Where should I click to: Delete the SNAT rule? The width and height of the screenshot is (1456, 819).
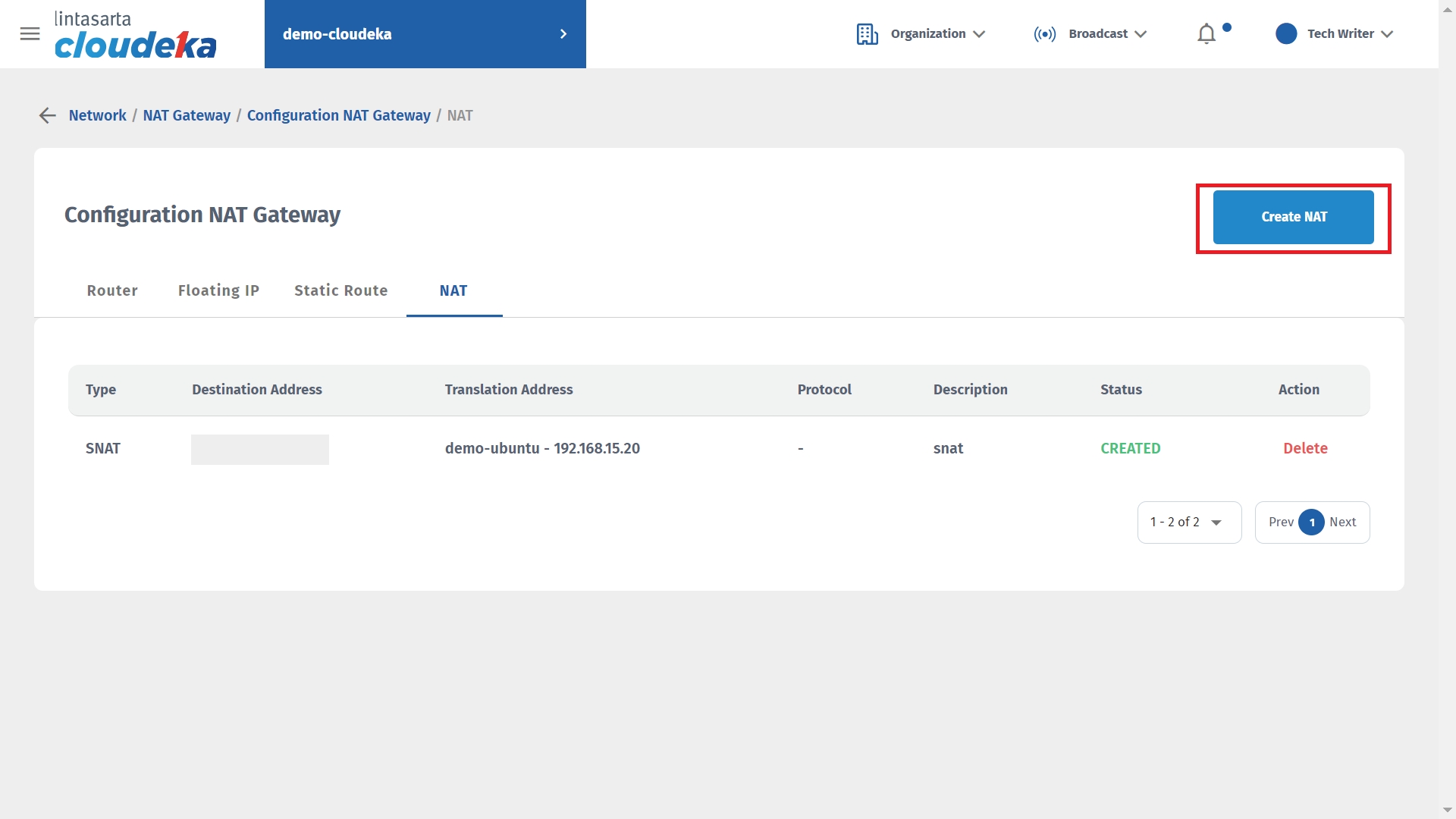tap(1304, 449)
